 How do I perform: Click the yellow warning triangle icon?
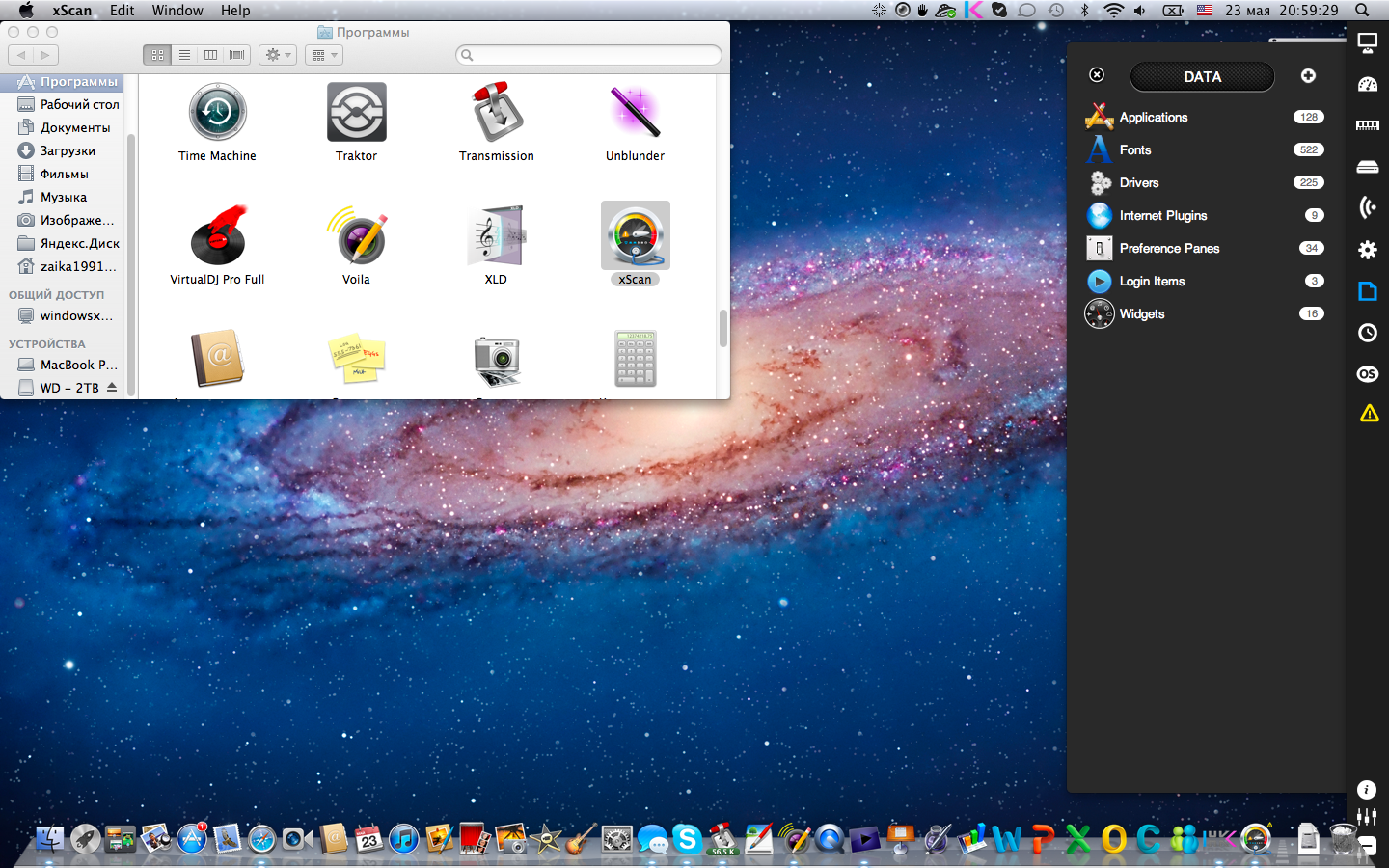coord(1369,414)
